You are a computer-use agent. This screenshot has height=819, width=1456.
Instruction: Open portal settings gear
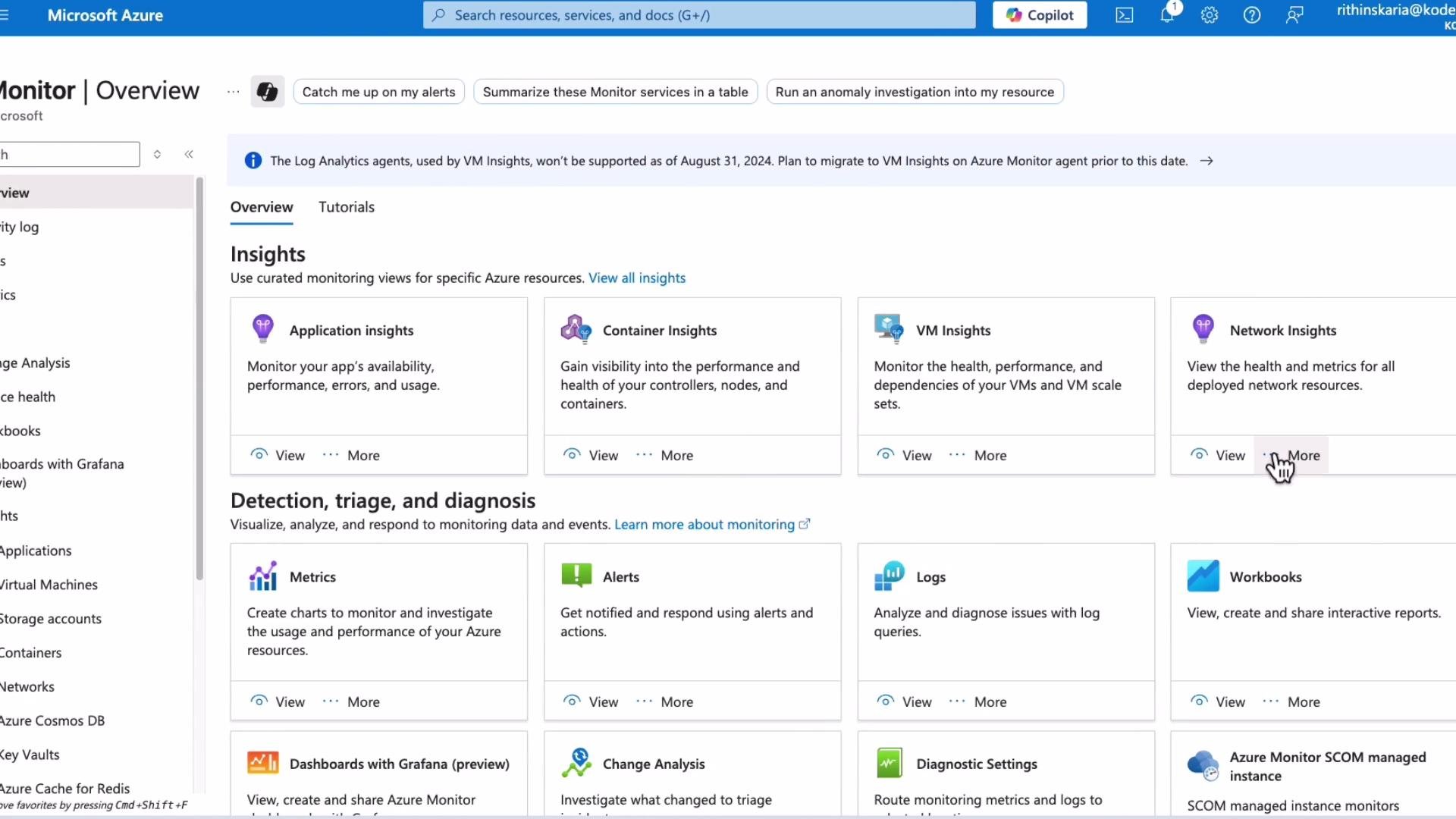click(x=1210, y=15)
